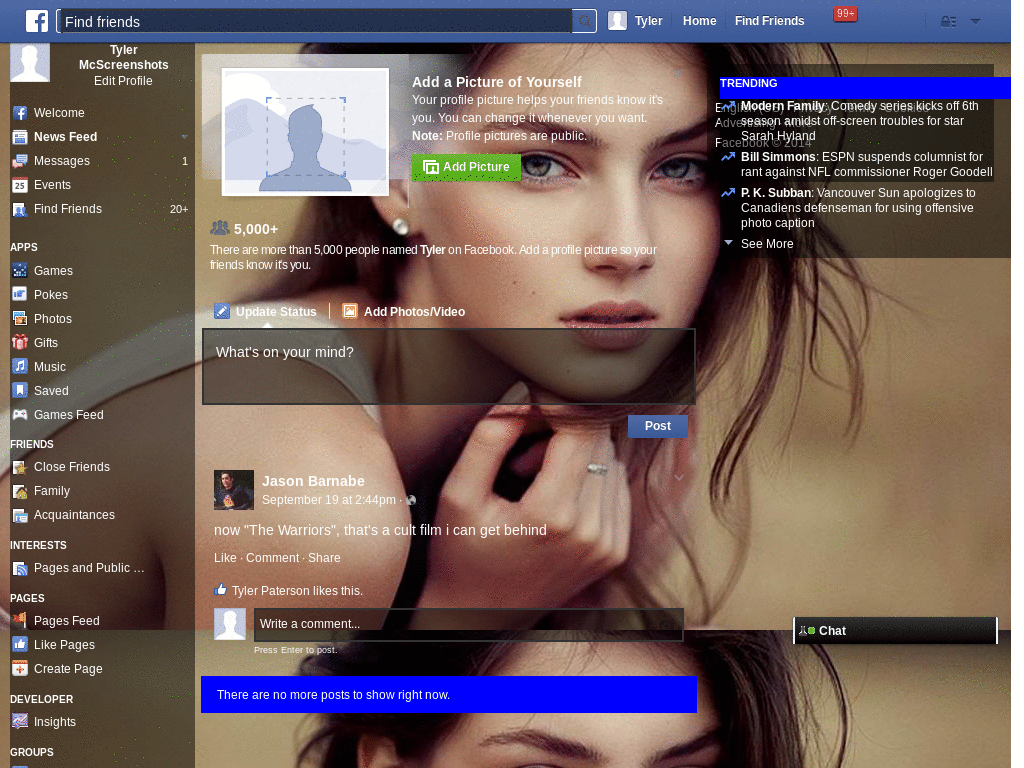
Task: Open the Music app icon
Action: pos(20,366)
